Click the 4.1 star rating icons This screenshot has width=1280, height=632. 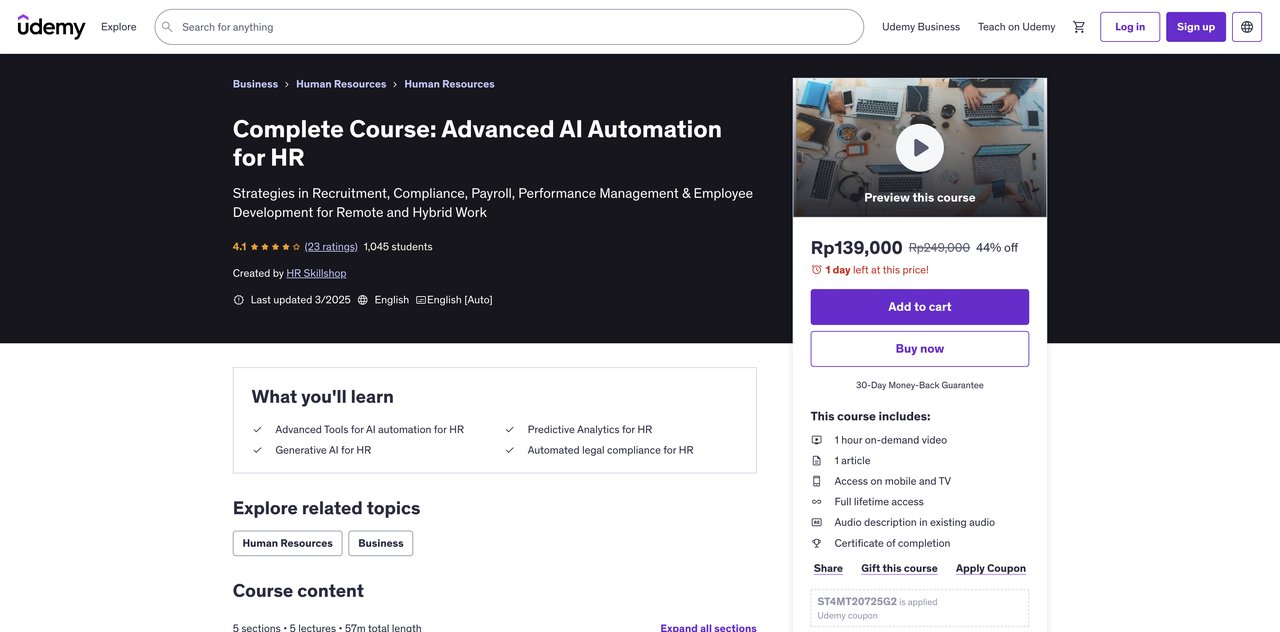(275, 247)
